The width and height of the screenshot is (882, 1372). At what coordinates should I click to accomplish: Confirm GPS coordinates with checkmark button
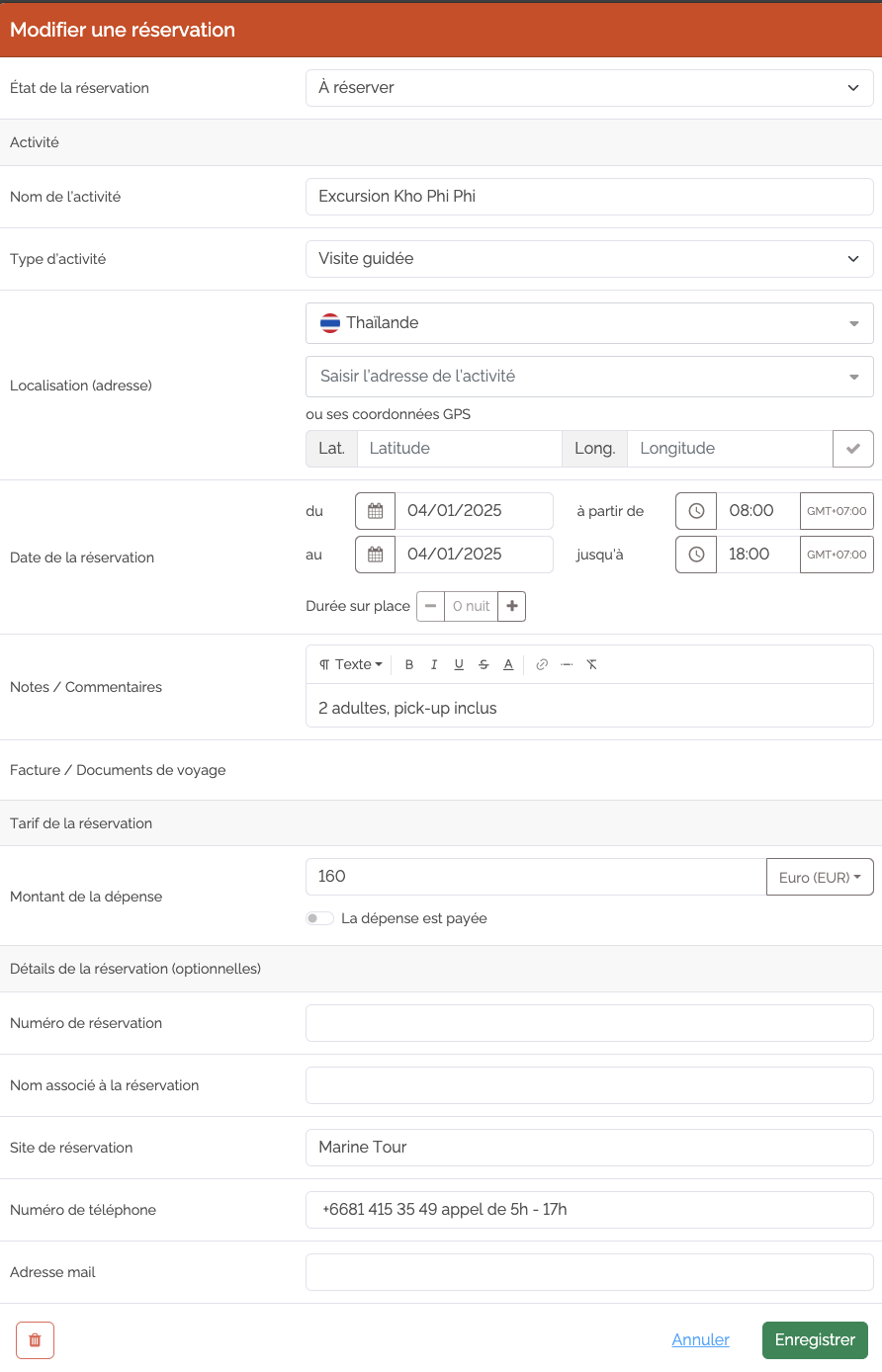pos(853,449)
